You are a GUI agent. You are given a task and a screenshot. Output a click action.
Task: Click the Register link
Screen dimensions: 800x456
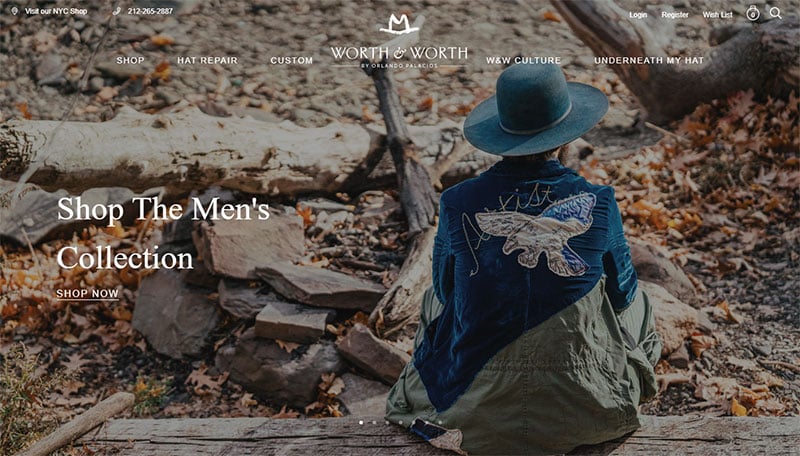point(675,15)
